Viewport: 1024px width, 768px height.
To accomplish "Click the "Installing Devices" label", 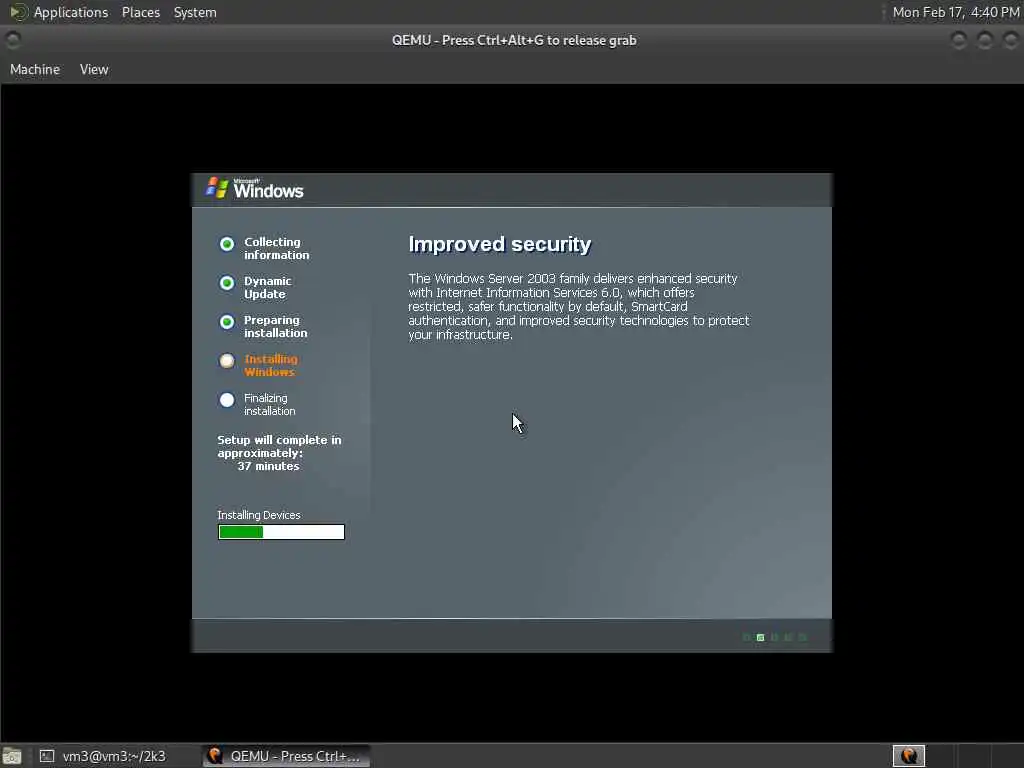I will tap(259, 515).
